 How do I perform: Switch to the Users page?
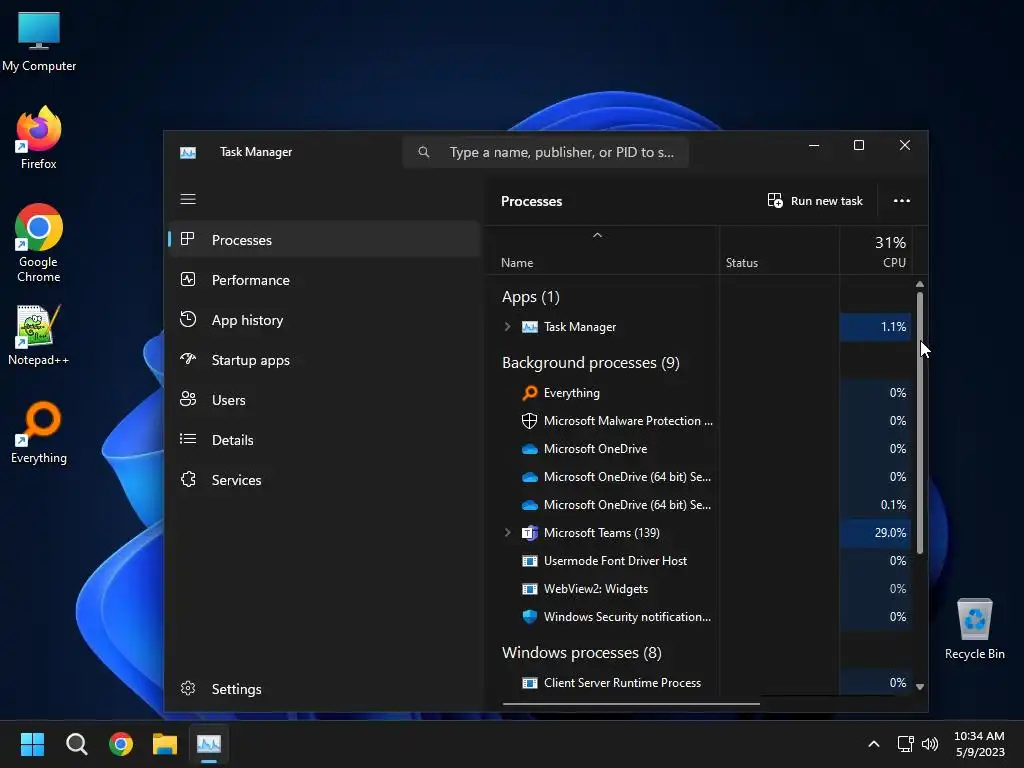click(x=325, y=399)
